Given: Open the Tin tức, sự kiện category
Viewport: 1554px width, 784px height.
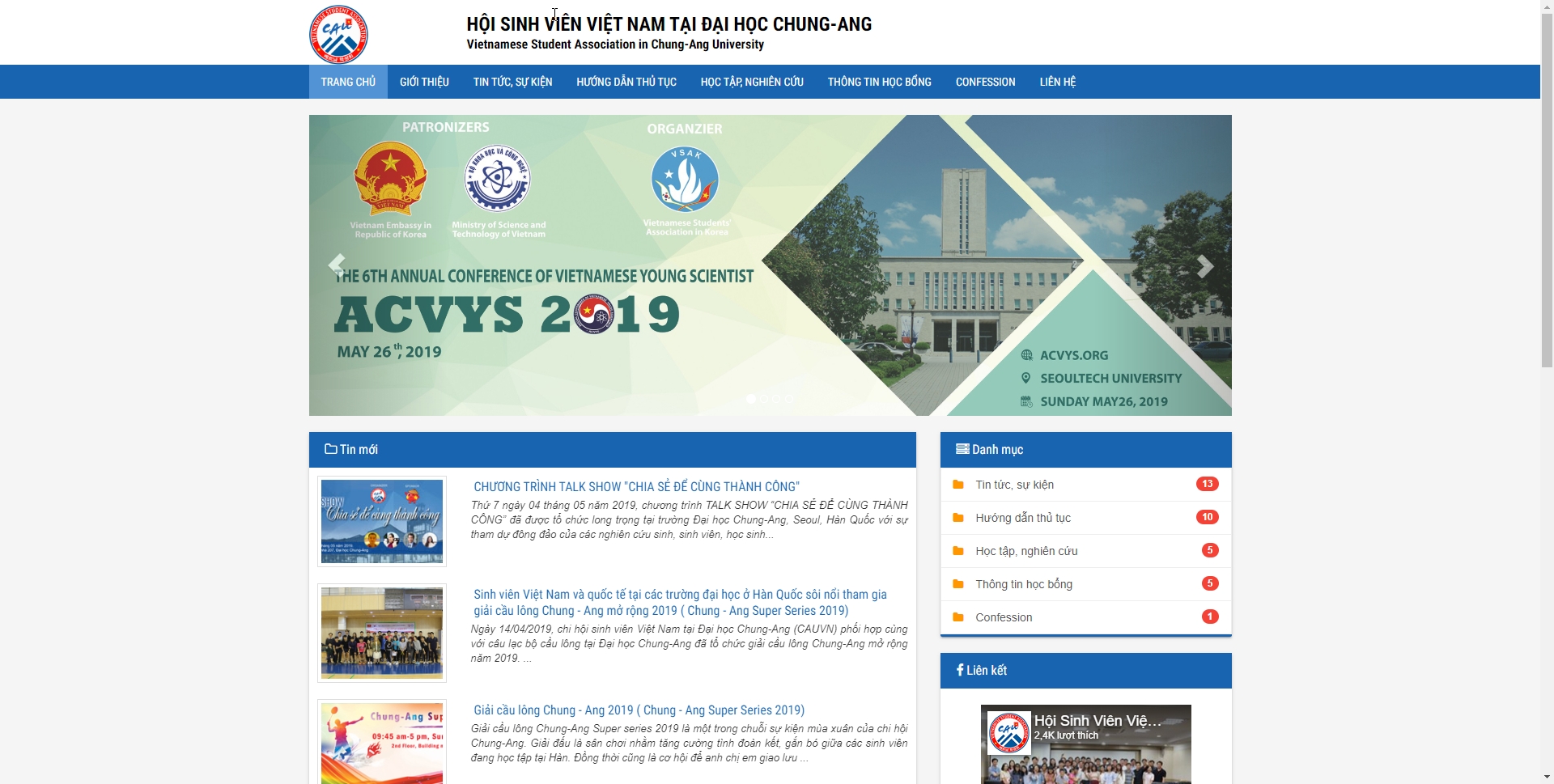Looking at the screenshot, I should coord(1015,485).
